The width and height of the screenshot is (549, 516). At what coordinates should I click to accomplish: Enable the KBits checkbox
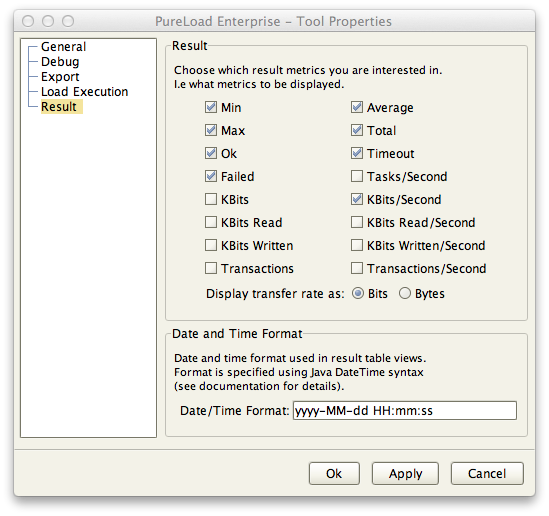pos(211,199)
